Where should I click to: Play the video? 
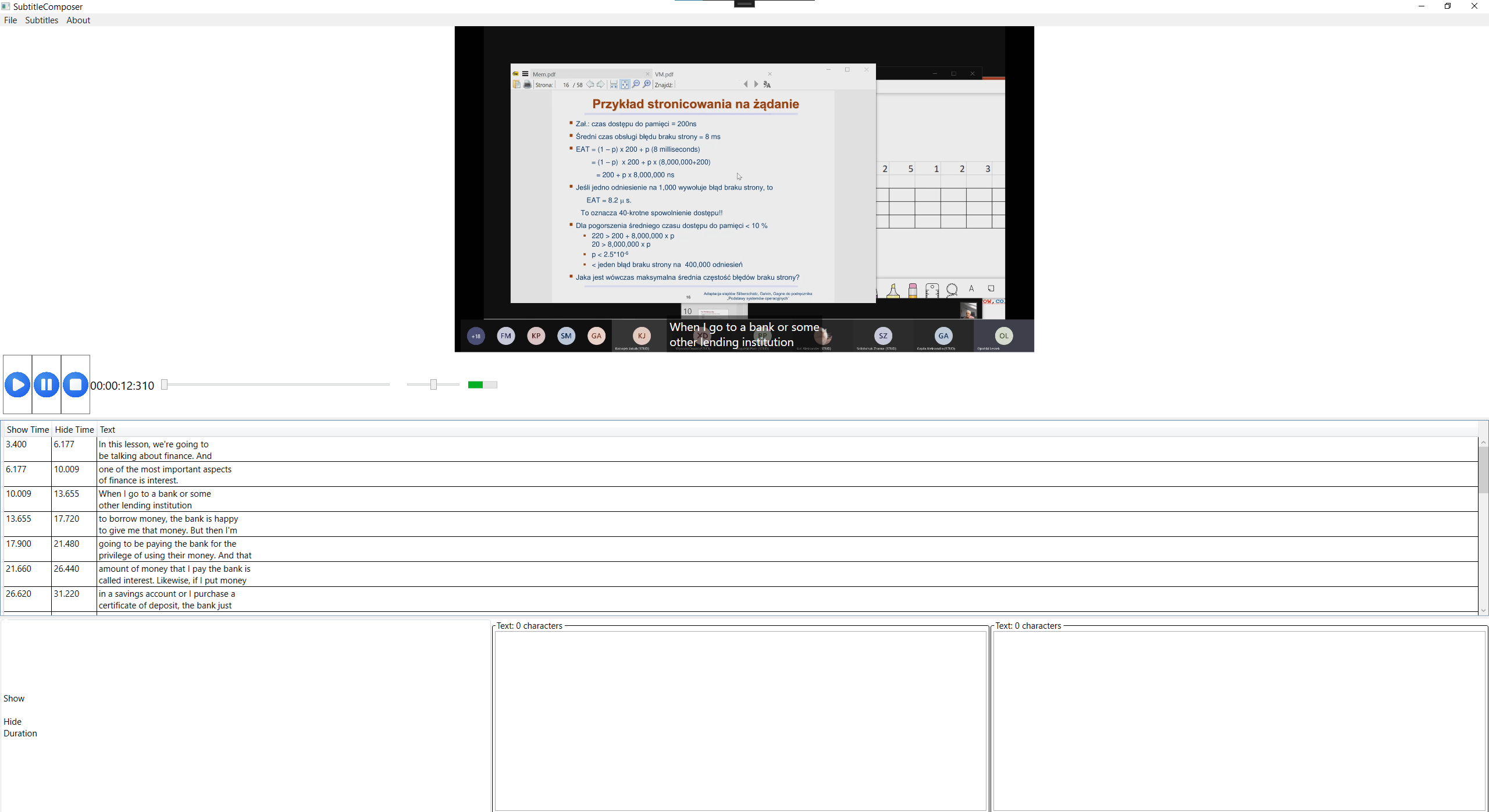17,384
